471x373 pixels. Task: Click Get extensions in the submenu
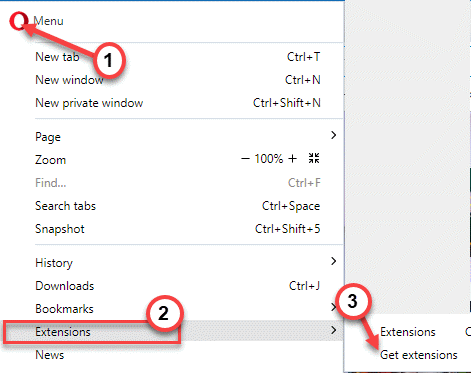click(x=419, y=355)
